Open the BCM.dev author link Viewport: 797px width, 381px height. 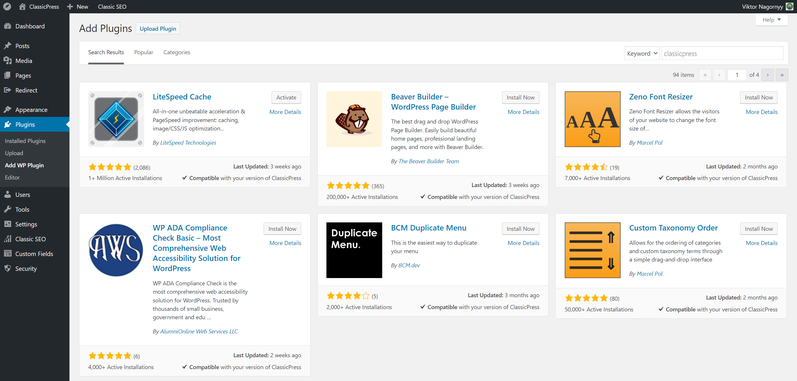[x=409, y=265]
